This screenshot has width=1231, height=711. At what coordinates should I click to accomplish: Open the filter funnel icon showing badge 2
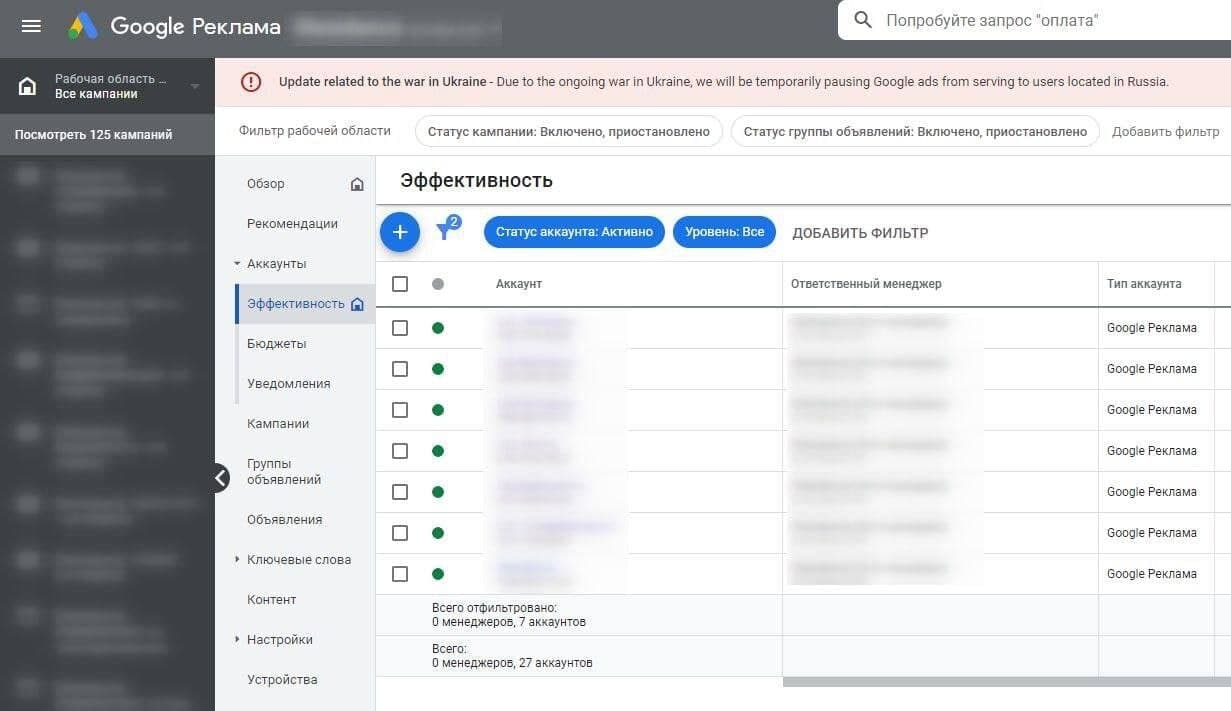coord(444,230)
